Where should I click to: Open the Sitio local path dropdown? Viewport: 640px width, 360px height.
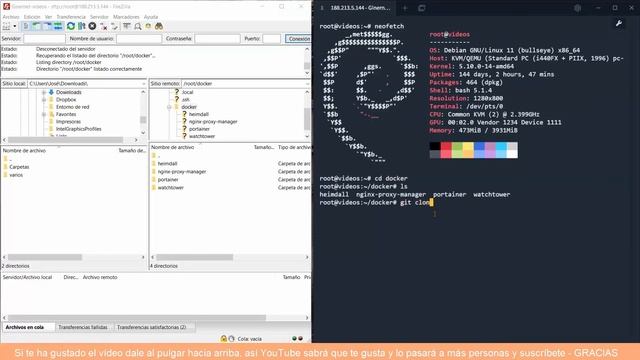(x=143, y=84)
